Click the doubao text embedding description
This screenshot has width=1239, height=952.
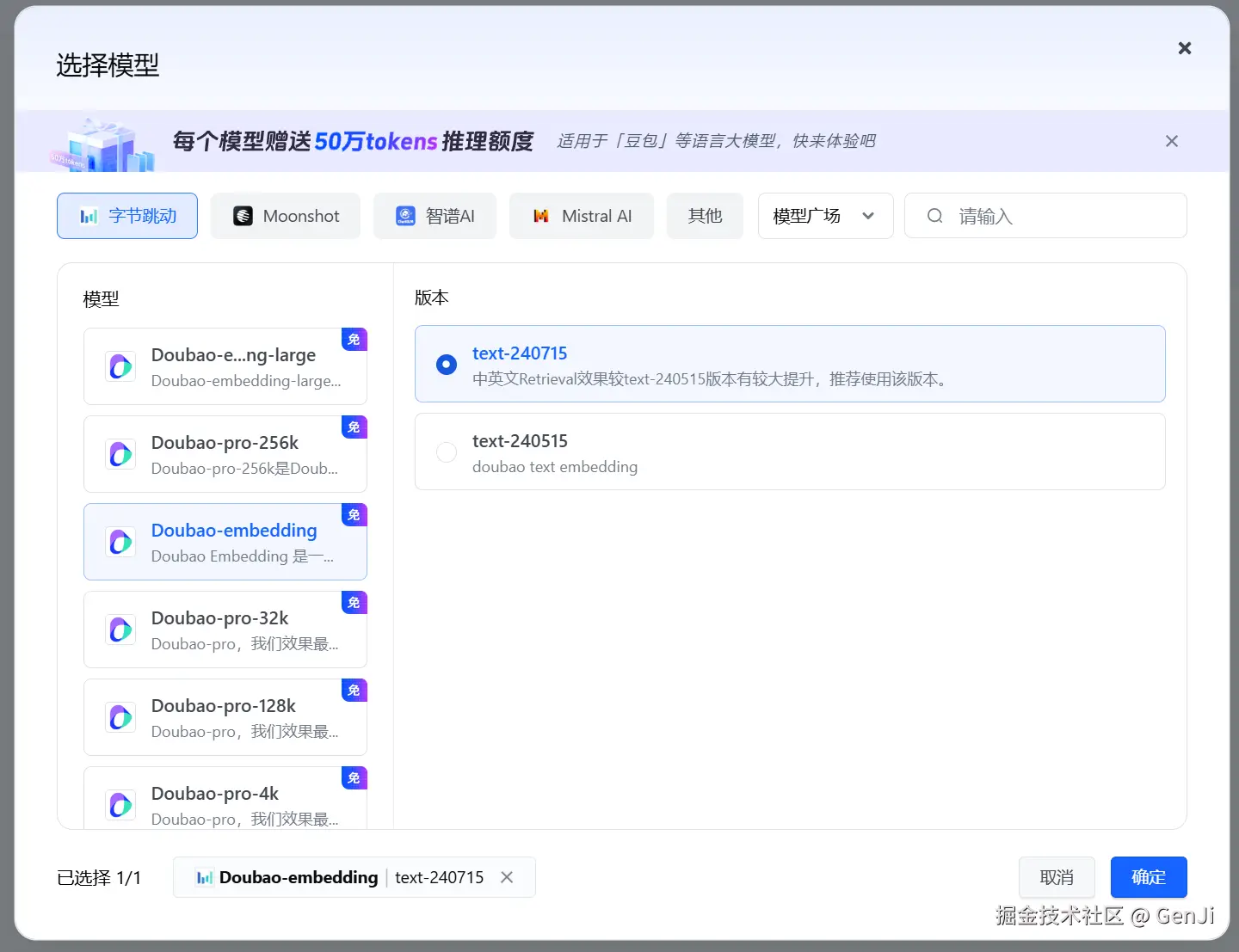(x=555, y=467)
